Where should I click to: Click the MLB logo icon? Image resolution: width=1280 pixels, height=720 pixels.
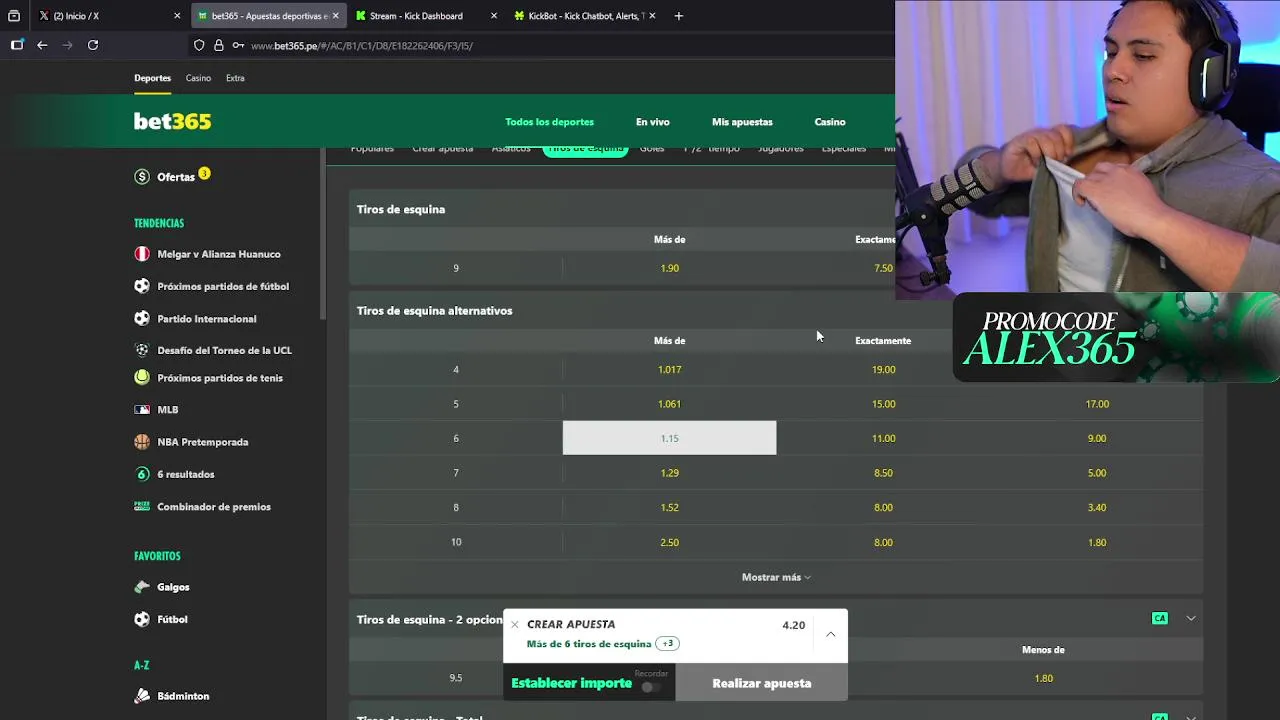coord(142,410)
